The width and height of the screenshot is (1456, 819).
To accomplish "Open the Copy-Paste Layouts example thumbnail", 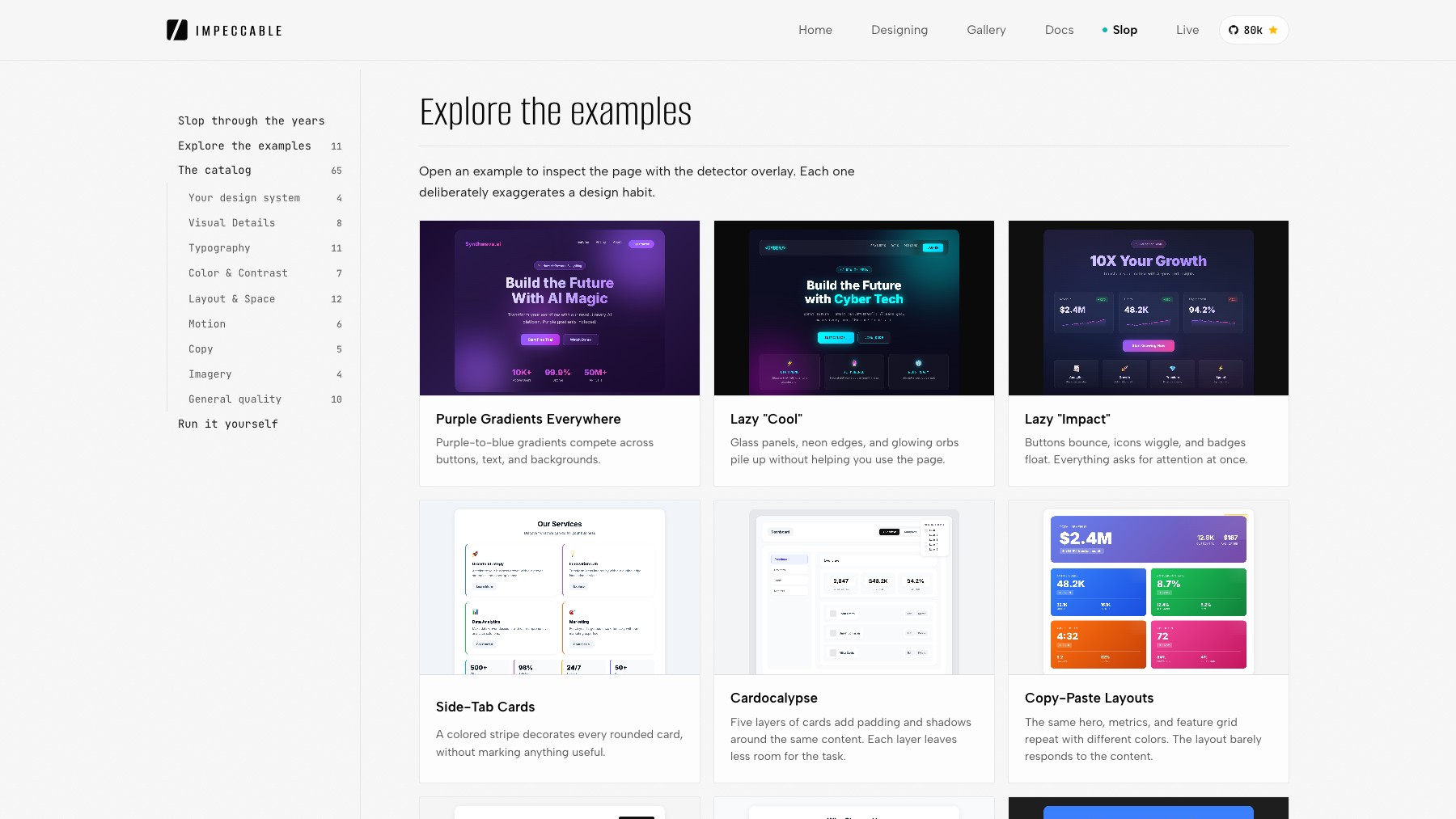I will click(x=1149, y=588).
